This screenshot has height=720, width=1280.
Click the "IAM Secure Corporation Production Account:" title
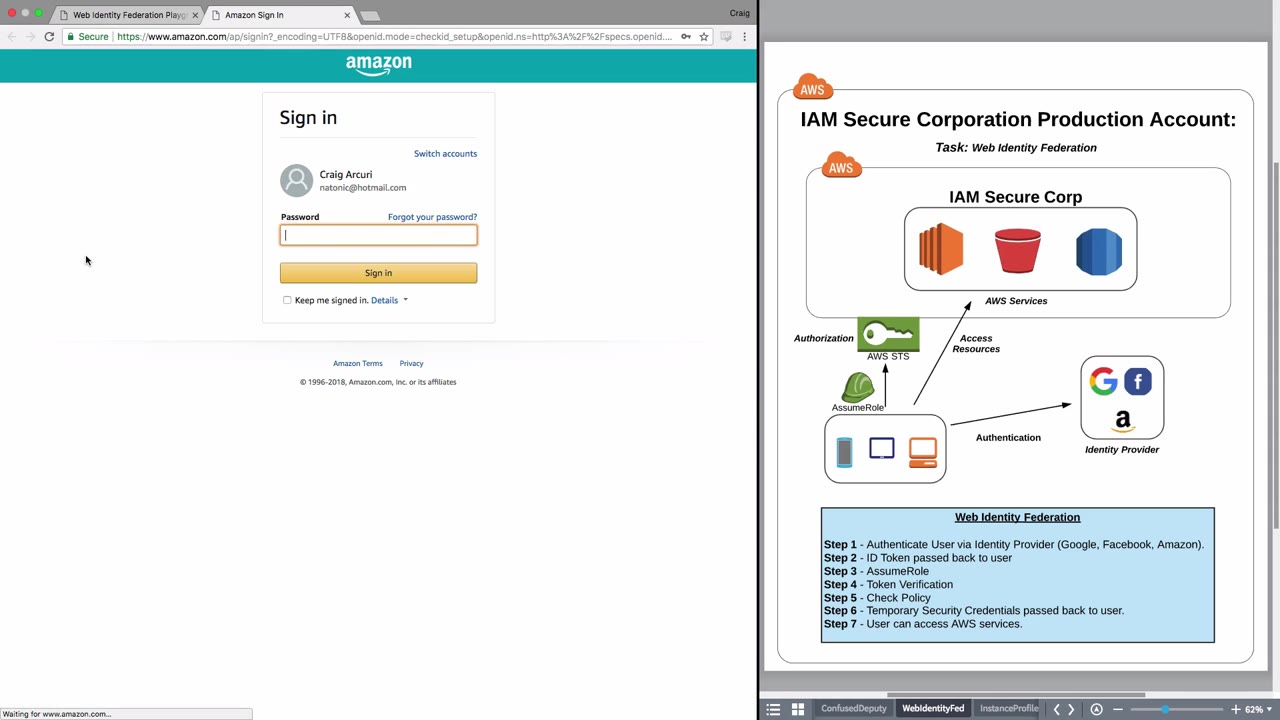pyautogui.click(x=1018, y=120)
